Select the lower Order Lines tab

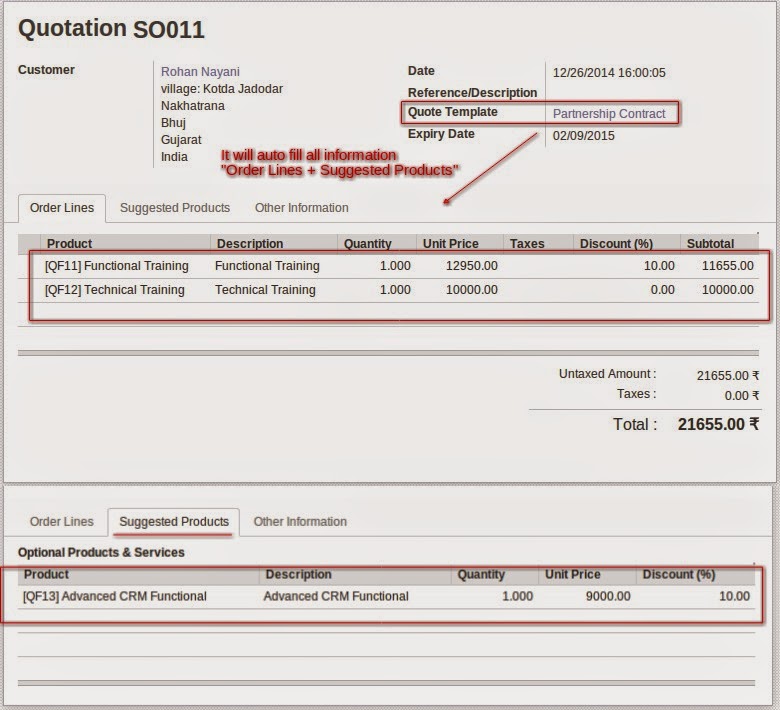[62, 521]
